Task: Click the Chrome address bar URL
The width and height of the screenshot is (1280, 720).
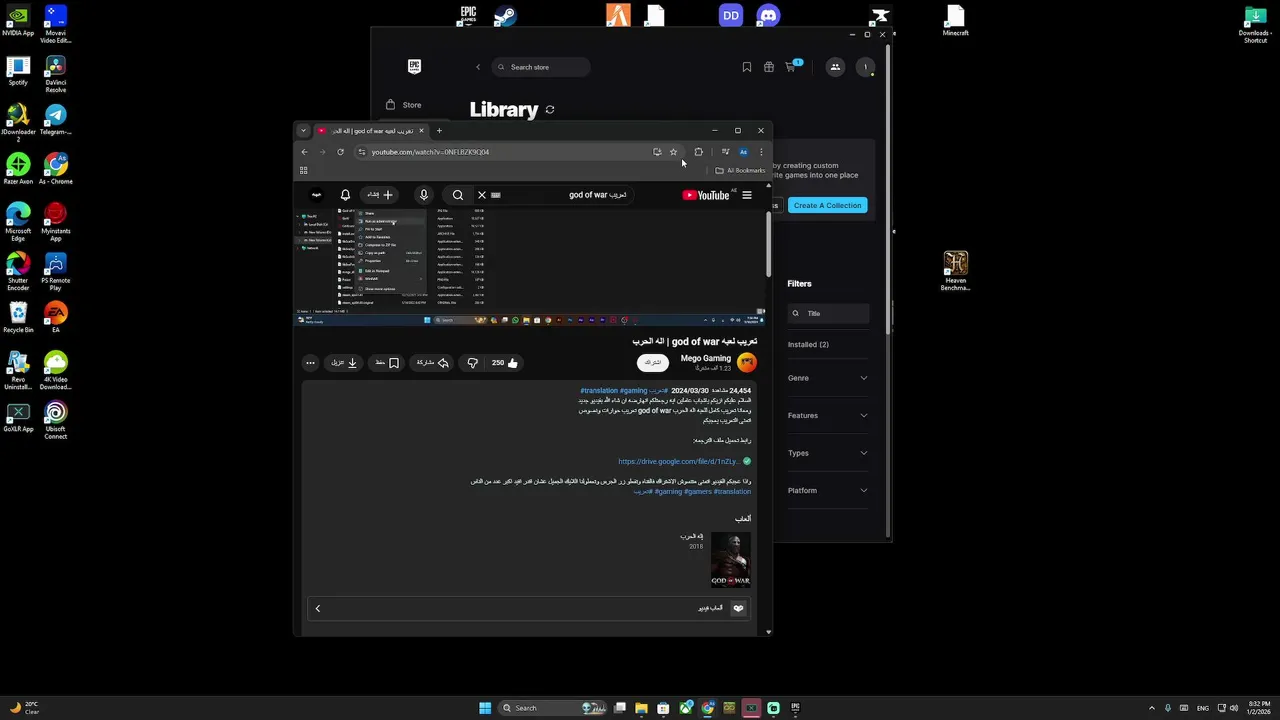Action: coord(430,152)
